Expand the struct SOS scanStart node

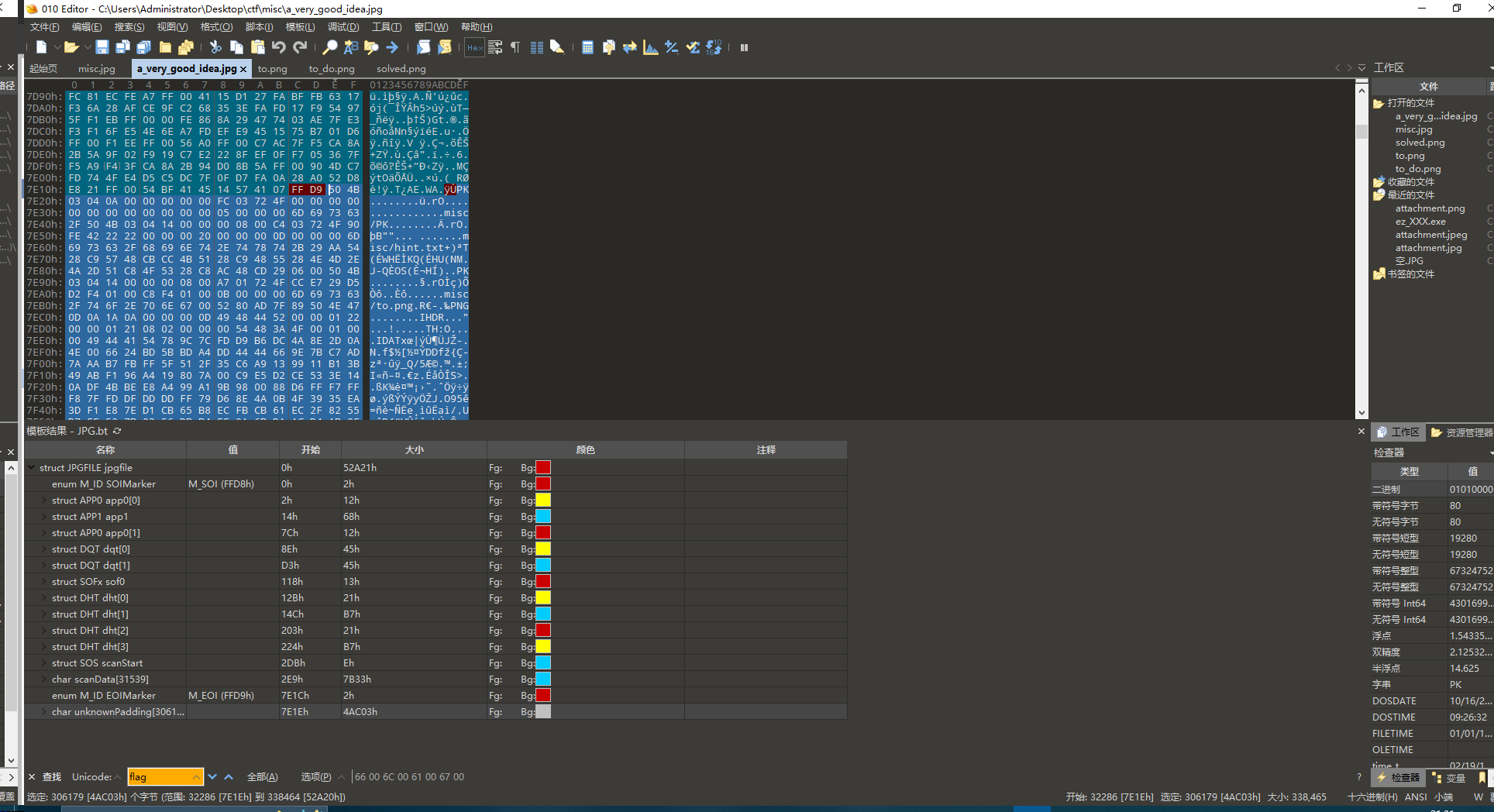click(x=41, y=662)
